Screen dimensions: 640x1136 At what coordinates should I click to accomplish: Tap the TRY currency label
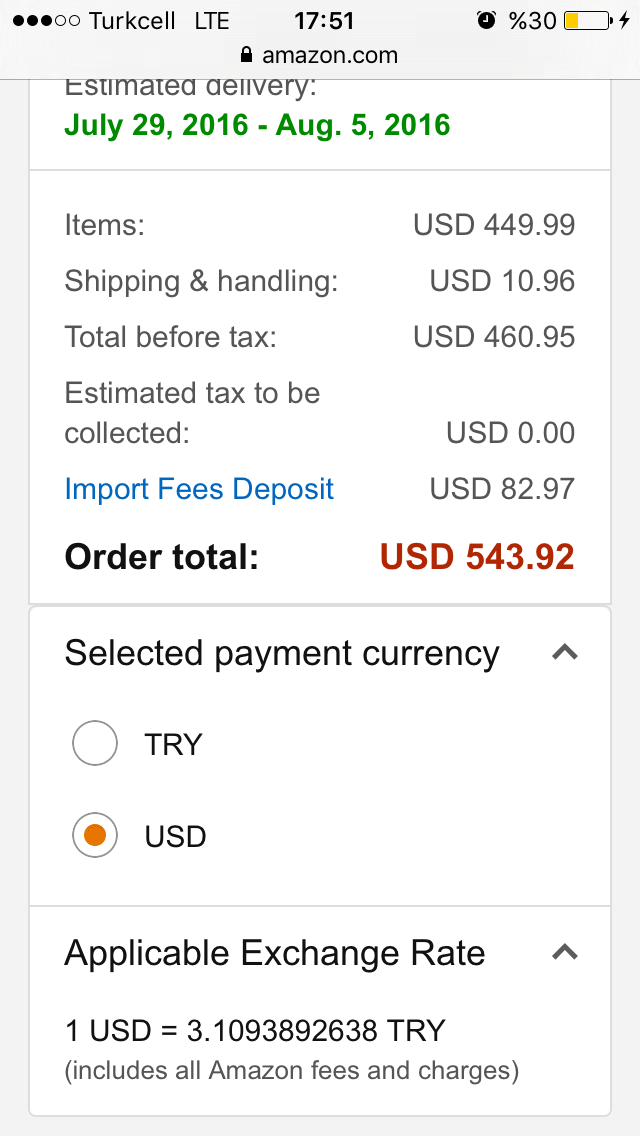(173, 744)
